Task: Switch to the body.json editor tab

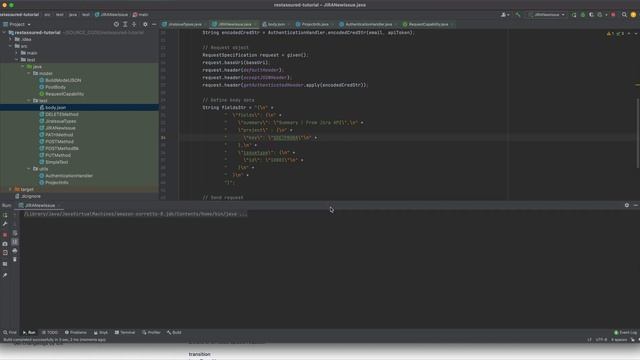Action: pos(274,24)
